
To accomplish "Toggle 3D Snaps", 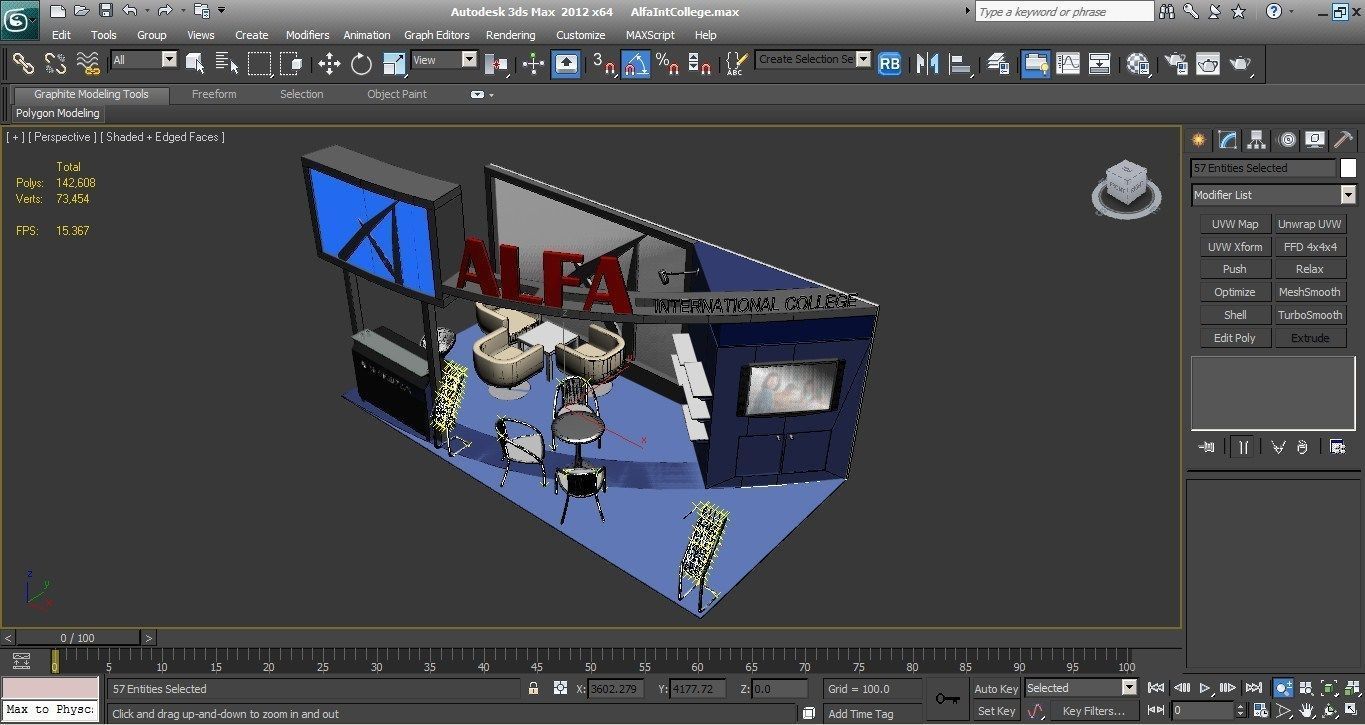I will pyautogui.click(x=603, y=64).
